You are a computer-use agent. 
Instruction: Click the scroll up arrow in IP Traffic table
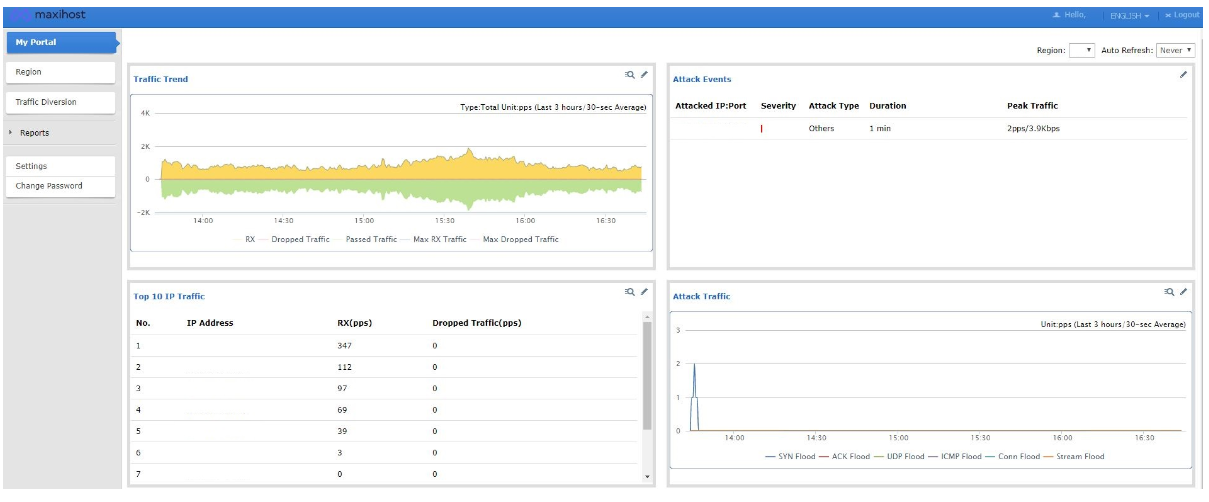(647, 316)
